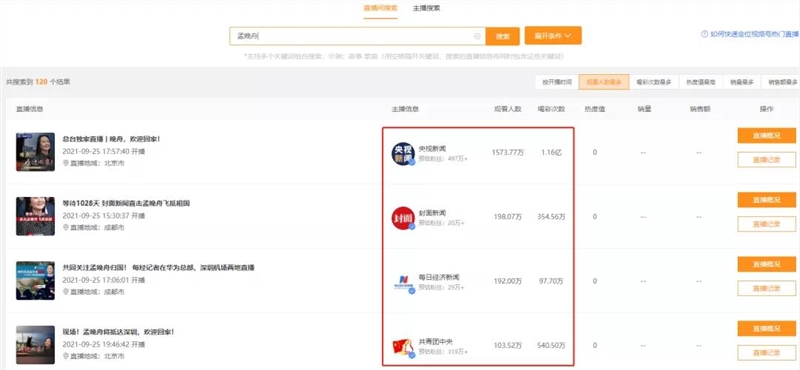
Task: Click the search input containing 孟晚舟
Action: 357,36
